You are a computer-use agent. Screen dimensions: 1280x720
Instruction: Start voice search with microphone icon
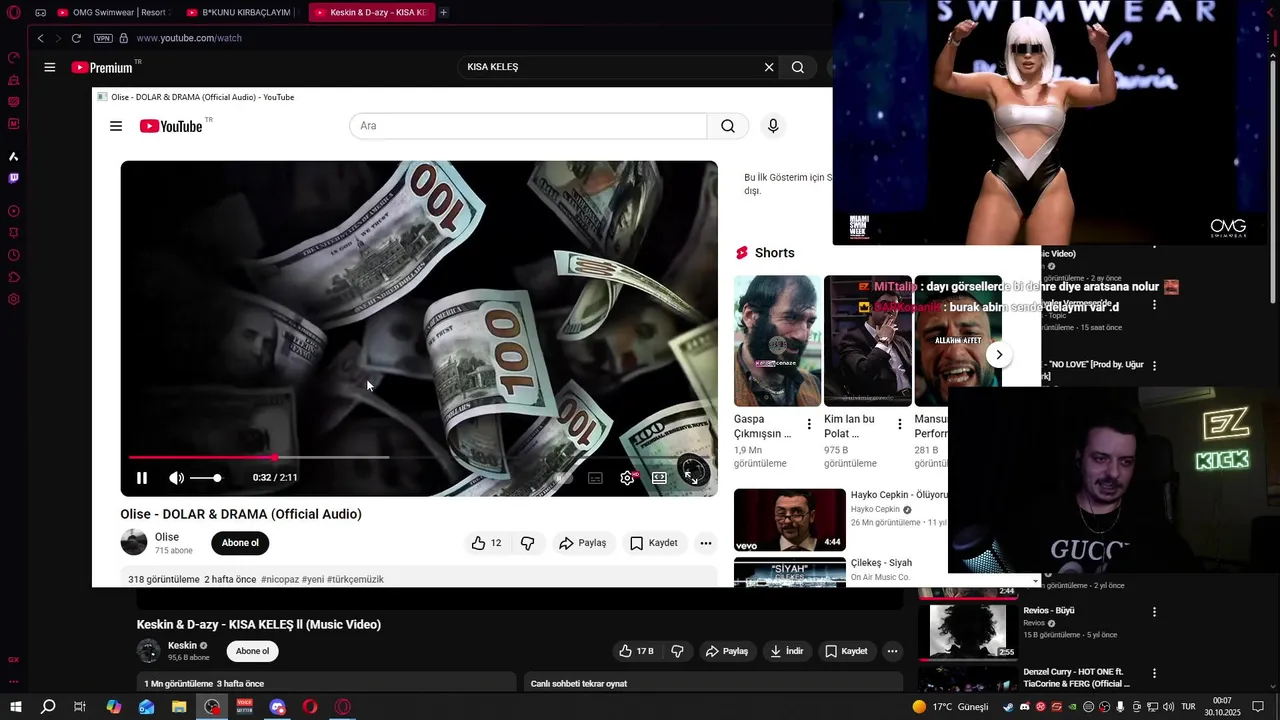click(773, 126)
